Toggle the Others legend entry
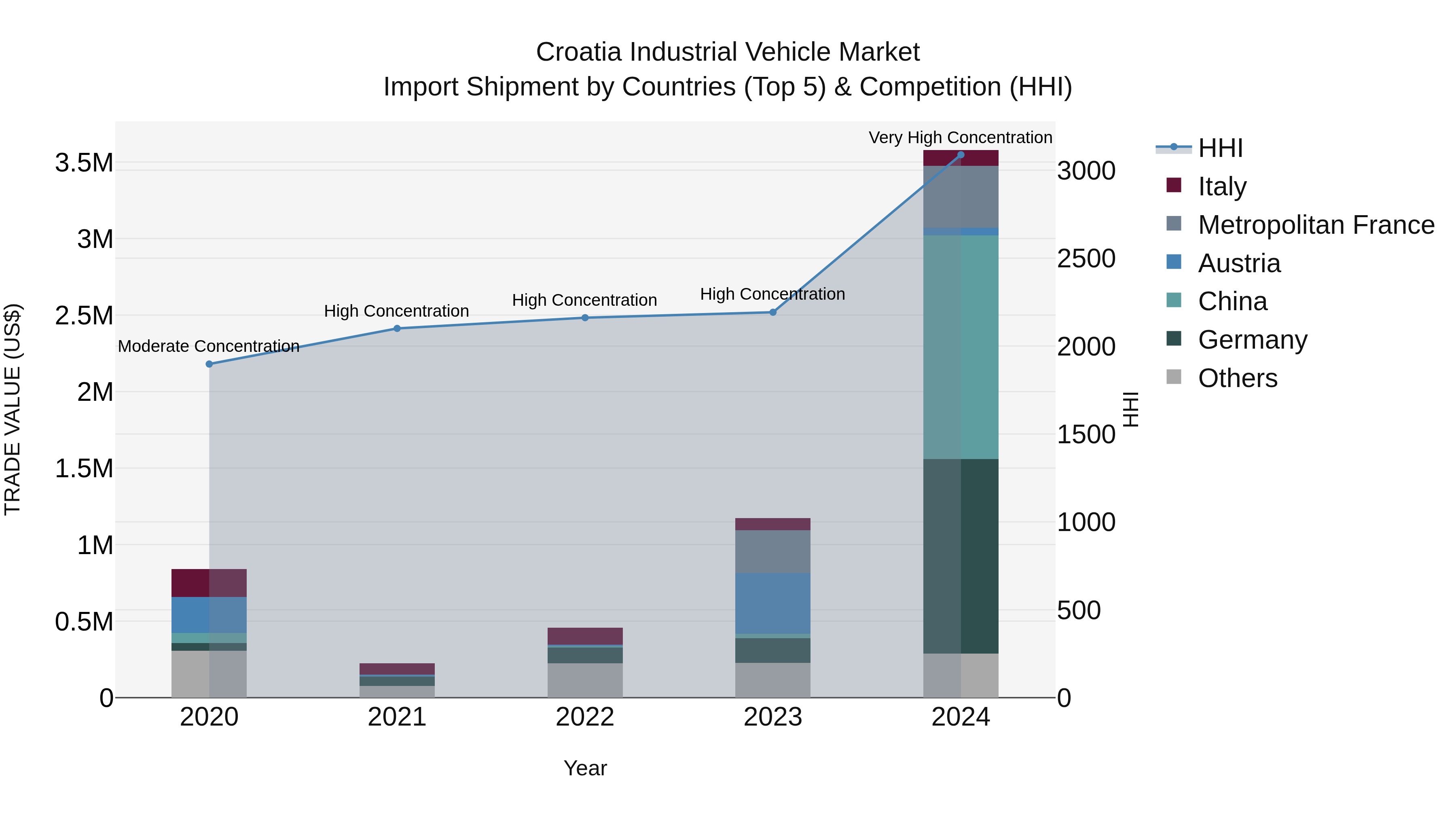This screenshot has height=819, width=1456. click(1221, 378)
